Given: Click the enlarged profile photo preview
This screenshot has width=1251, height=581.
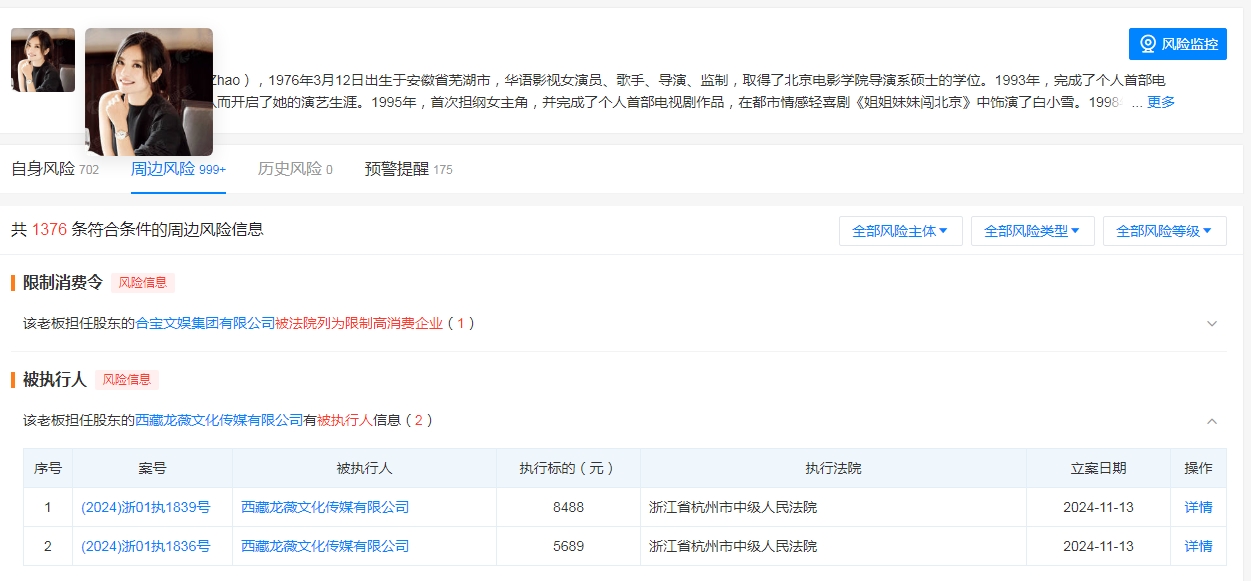Looking at the screenshot, I should 149,92.
